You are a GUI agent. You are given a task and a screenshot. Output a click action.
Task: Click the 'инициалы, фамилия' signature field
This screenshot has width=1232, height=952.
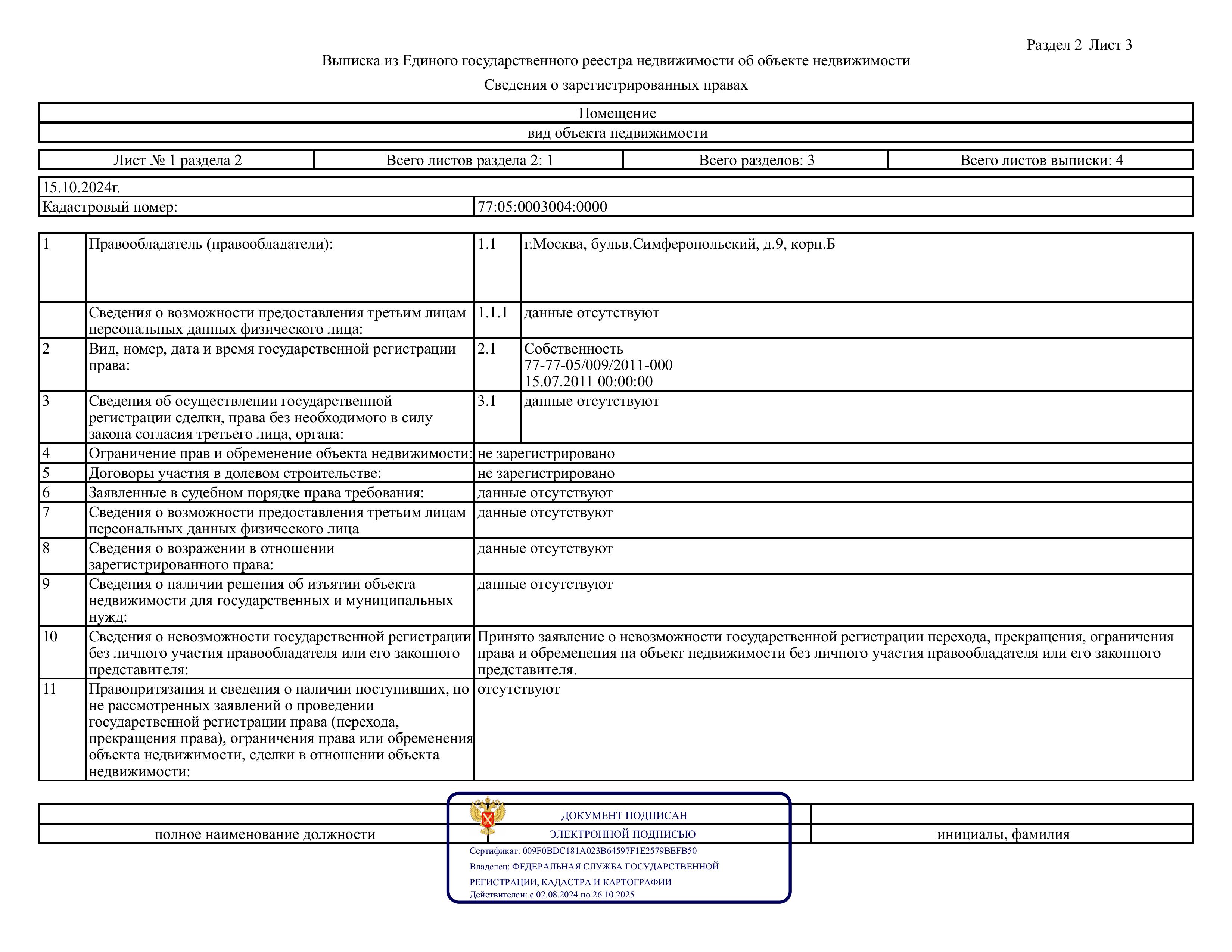point(1003,834)
